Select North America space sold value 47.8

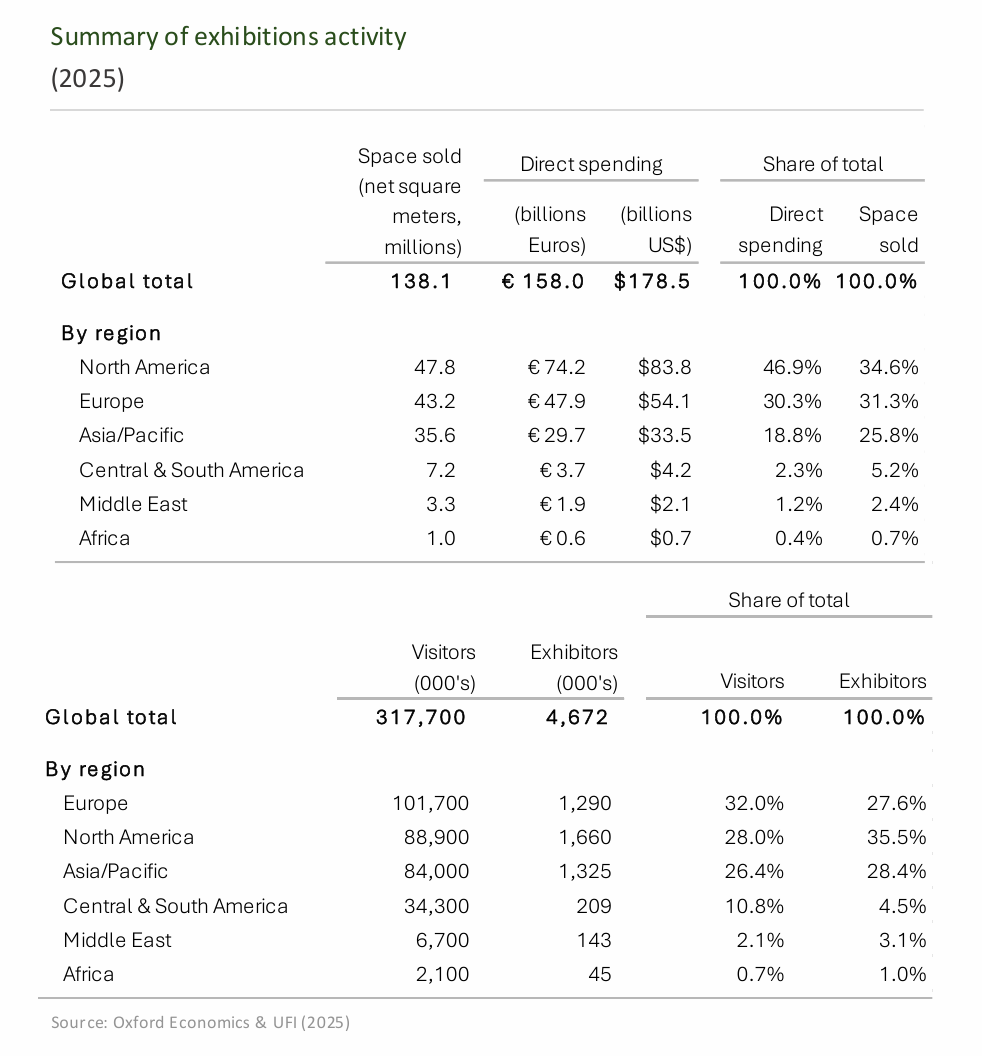click(434, 367)
